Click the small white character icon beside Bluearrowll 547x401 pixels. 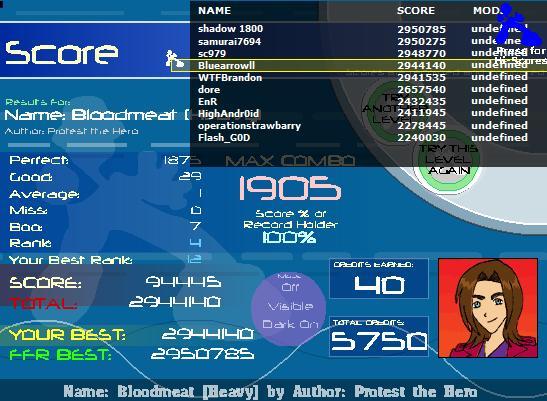174,59
